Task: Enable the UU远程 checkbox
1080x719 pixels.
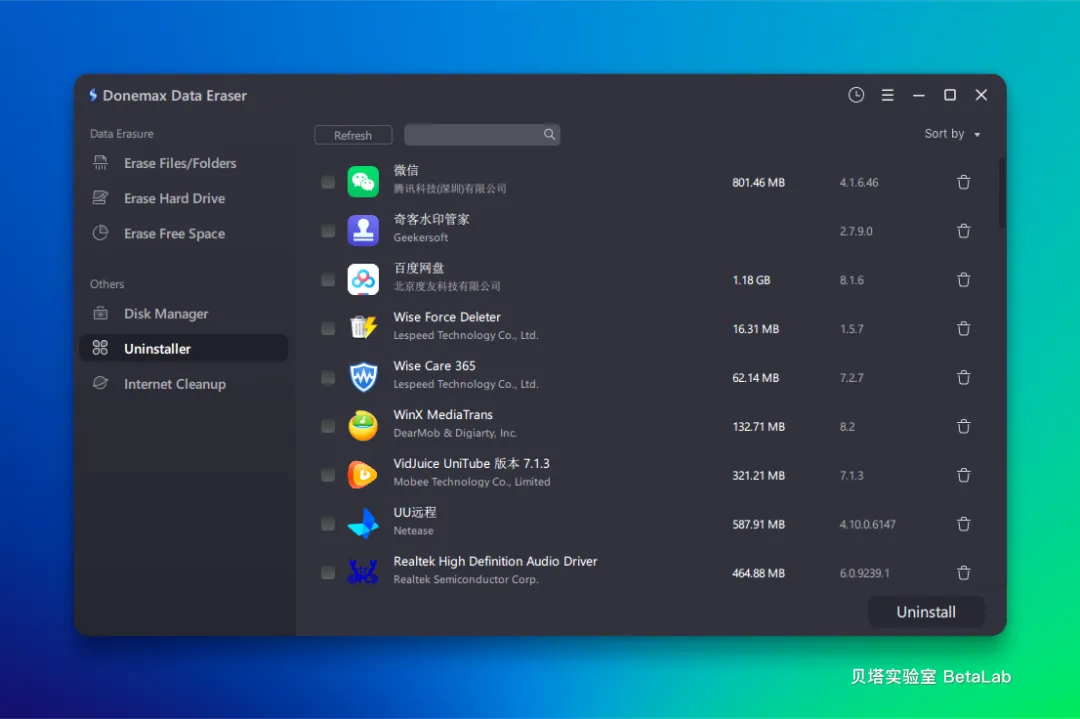Action: 328,524
